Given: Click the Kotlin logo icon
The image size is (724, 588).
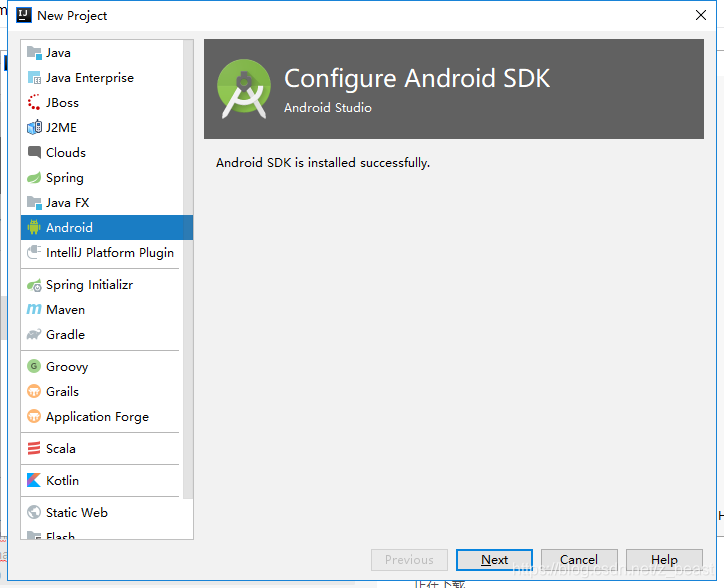Looking at the screenshot, I should coord(34,480).
